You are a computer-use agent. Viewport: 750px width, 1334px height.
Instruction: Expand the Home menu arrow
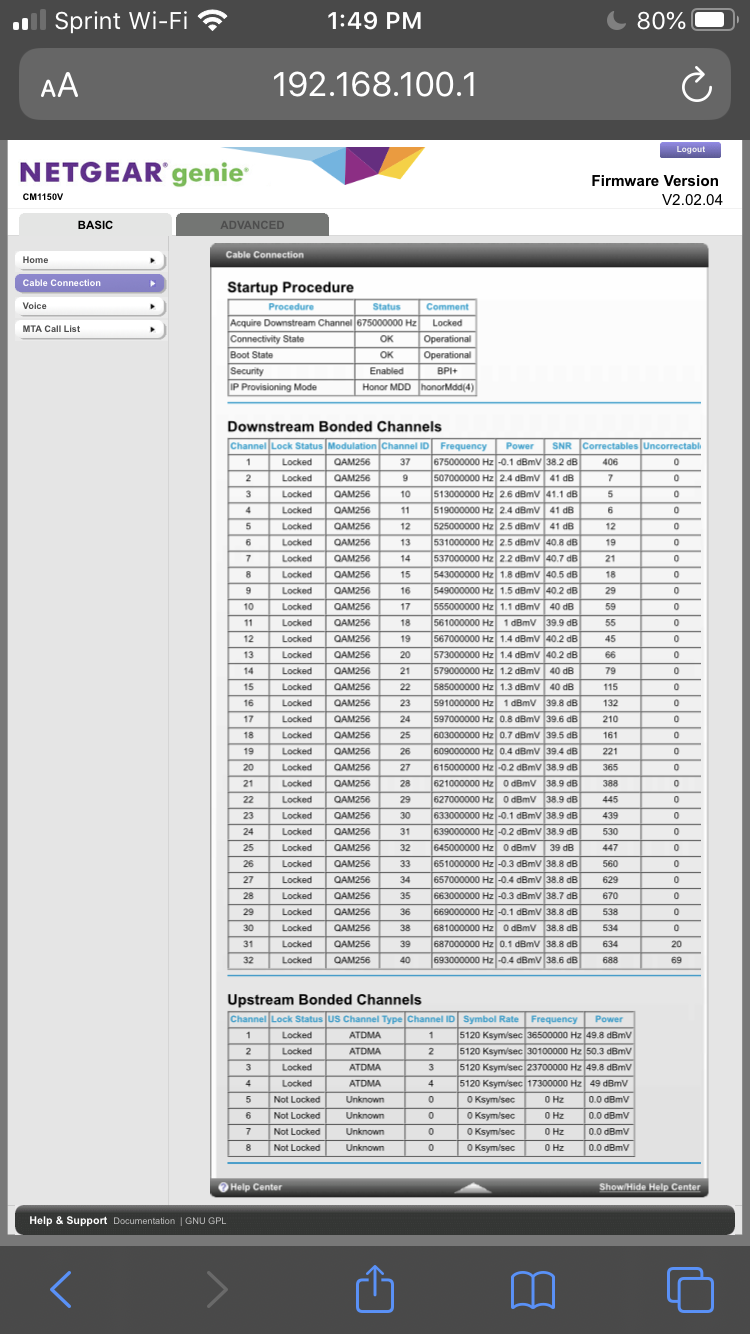[x=152, y=260]
